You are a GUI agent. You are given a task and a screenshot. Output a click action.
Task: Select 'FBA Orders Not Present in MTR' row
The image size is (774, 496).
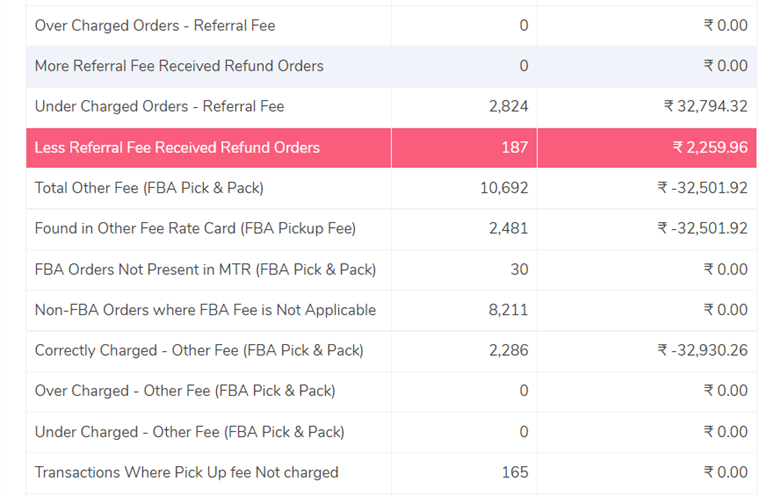click(391, 269)
